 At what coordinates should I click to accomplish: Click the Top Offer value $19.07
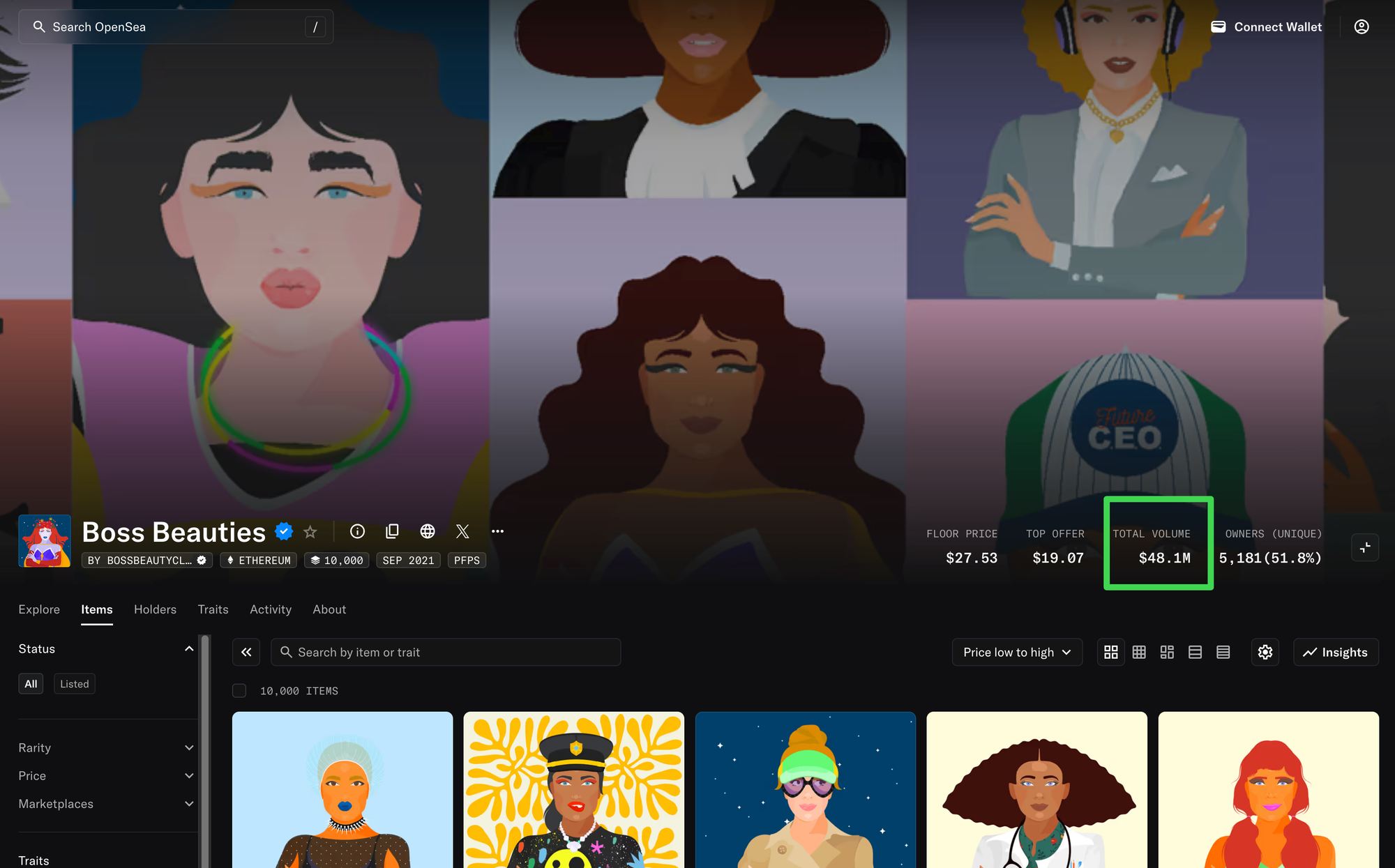(1058, 558)
